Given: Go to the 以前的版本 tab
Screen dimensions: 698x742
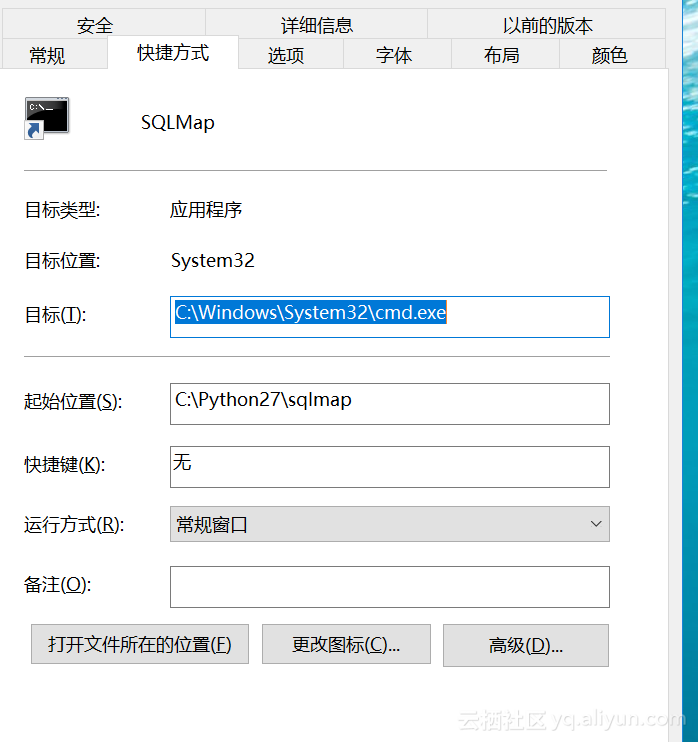Looking at the screenshot, I should tap(547, 24).
